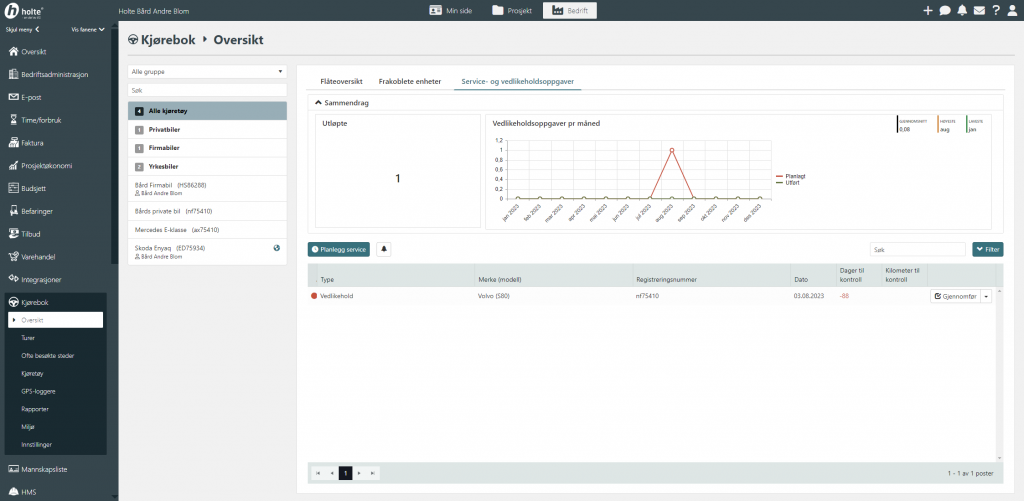Toggle Planlagt series in chart legend
The height and width of the screenshot is (501, 1024).
click(x=797, y=175)
